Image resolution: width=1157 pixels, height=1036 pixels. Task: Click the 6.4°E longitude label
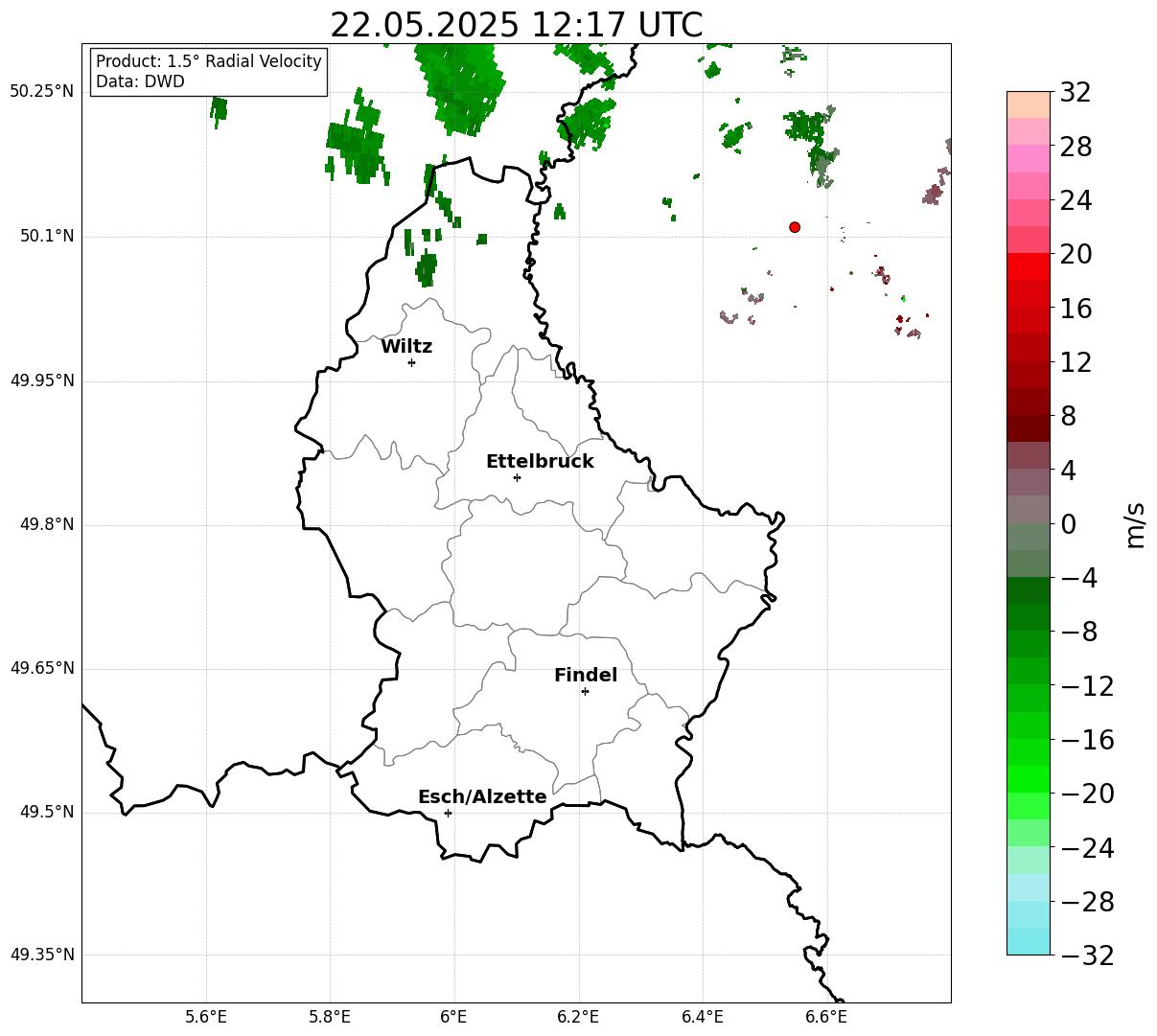702,1017
